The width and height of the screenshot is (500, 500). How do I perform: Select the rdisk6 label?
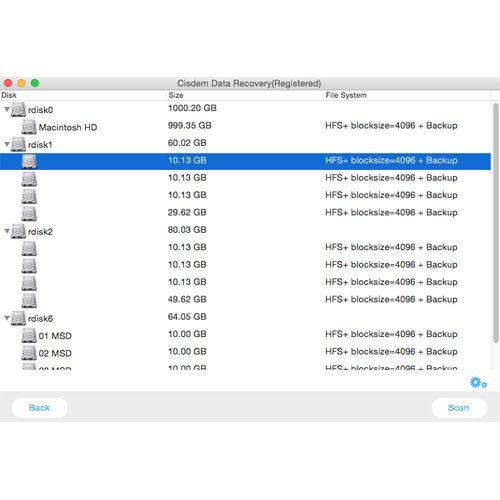click(x=40, y=318)
